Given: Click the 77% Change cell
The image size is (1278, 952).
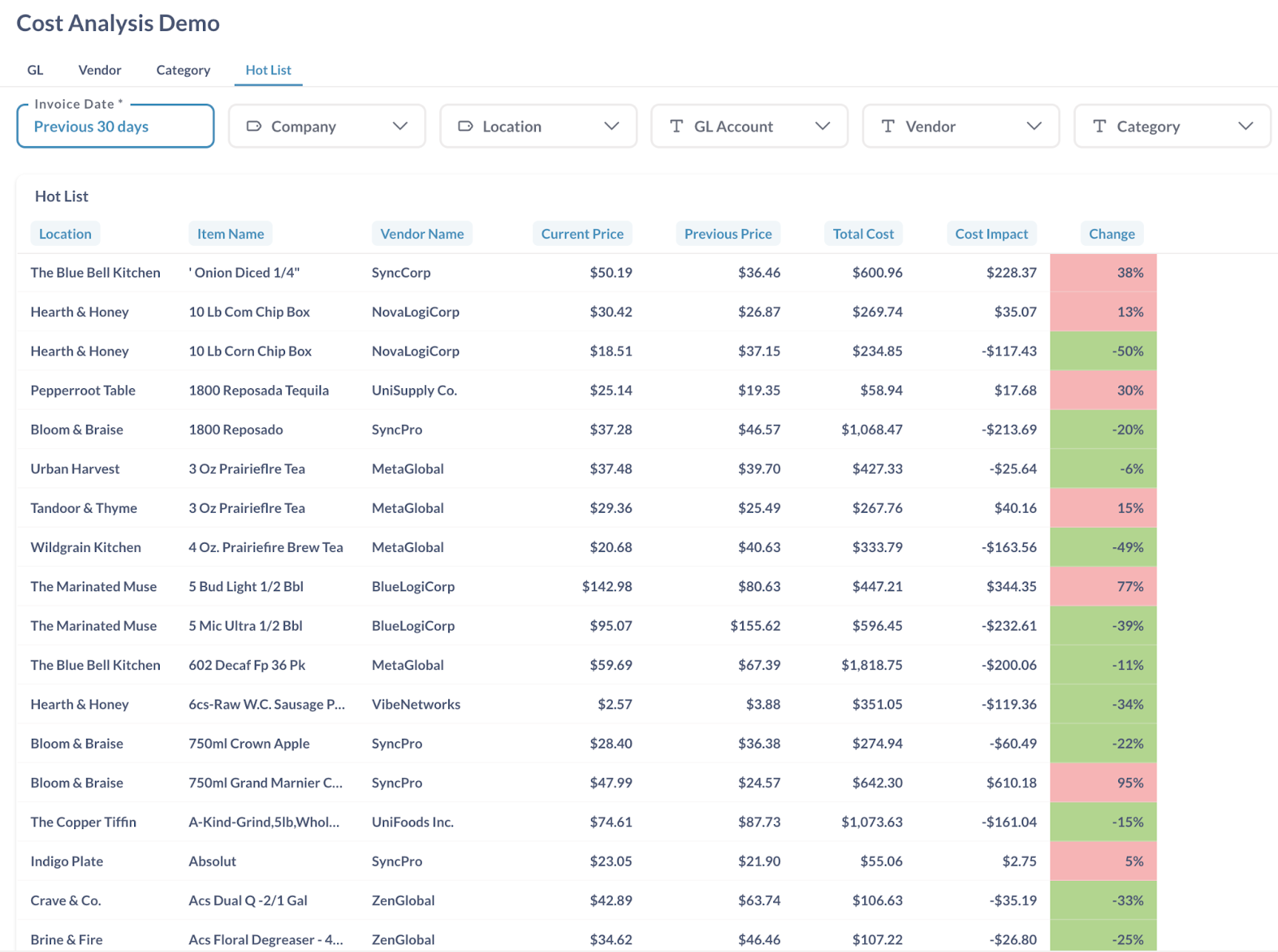Looking at the screenshot, I should (x=1103, y=587).
